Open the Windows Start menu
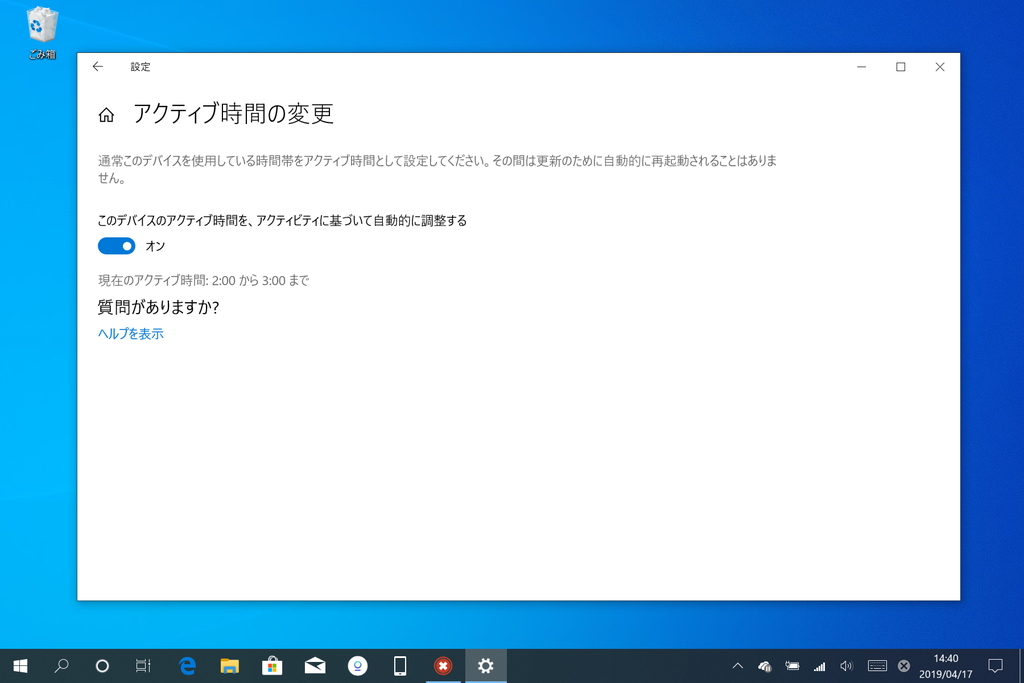This screenshot has height=683, width=1024. [20, 665]
